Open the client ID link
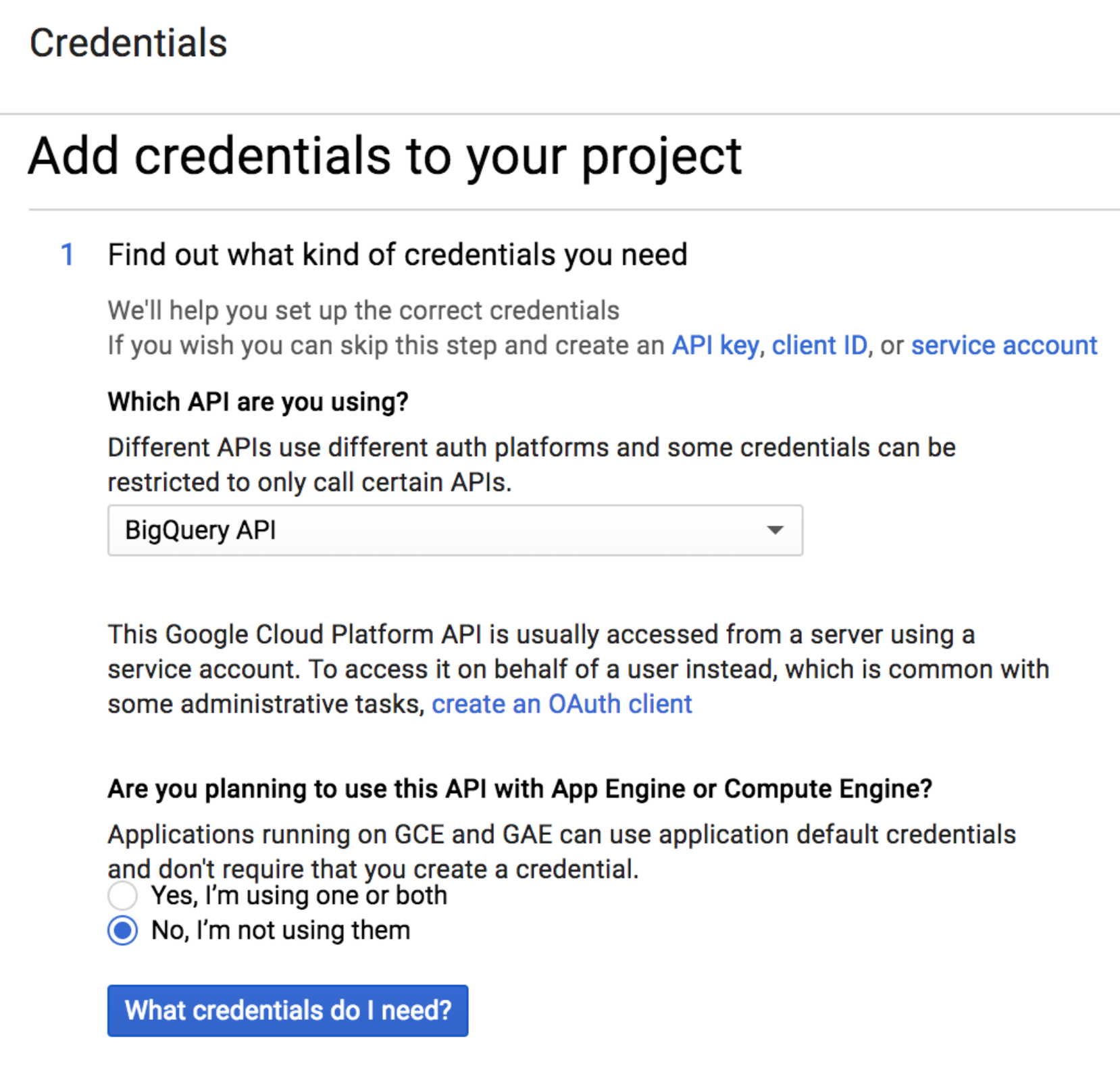This screenshot has height=1070, width=1120. click(819, 345)
